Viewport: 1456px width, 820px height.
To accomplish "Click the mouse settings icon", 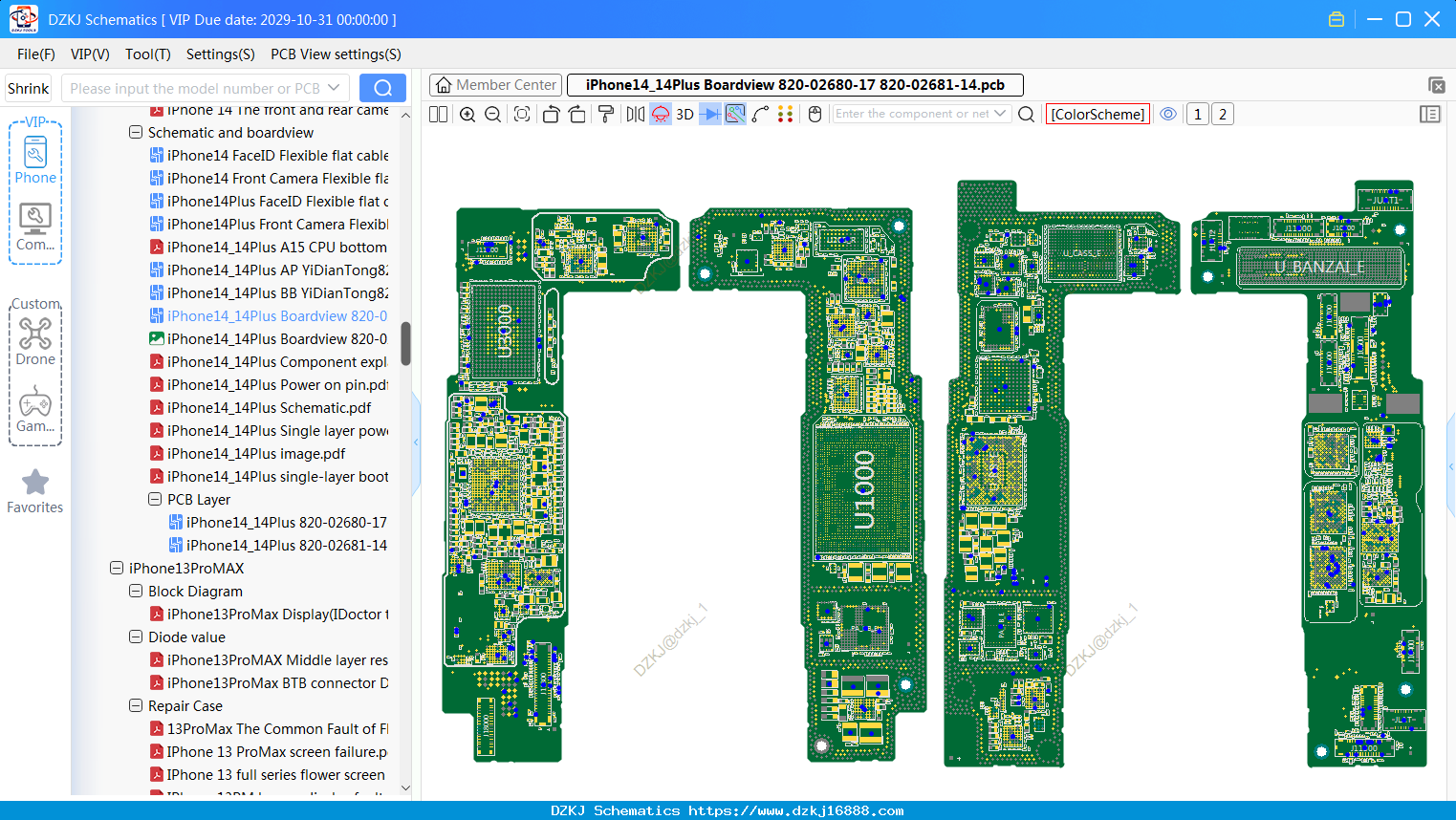I will pos(815,114).
